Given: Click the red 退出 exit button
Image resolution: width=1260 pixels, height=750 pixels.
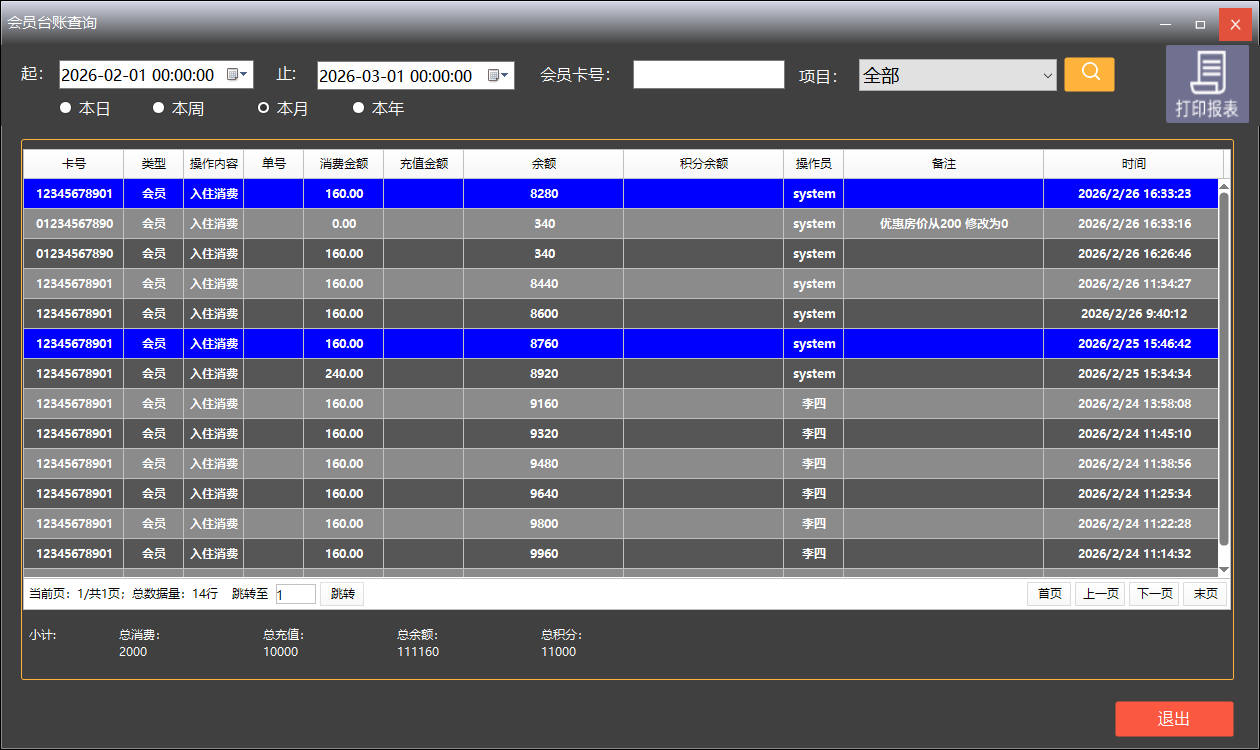Looking at the screenshot, I should (x=1174, y=719).
